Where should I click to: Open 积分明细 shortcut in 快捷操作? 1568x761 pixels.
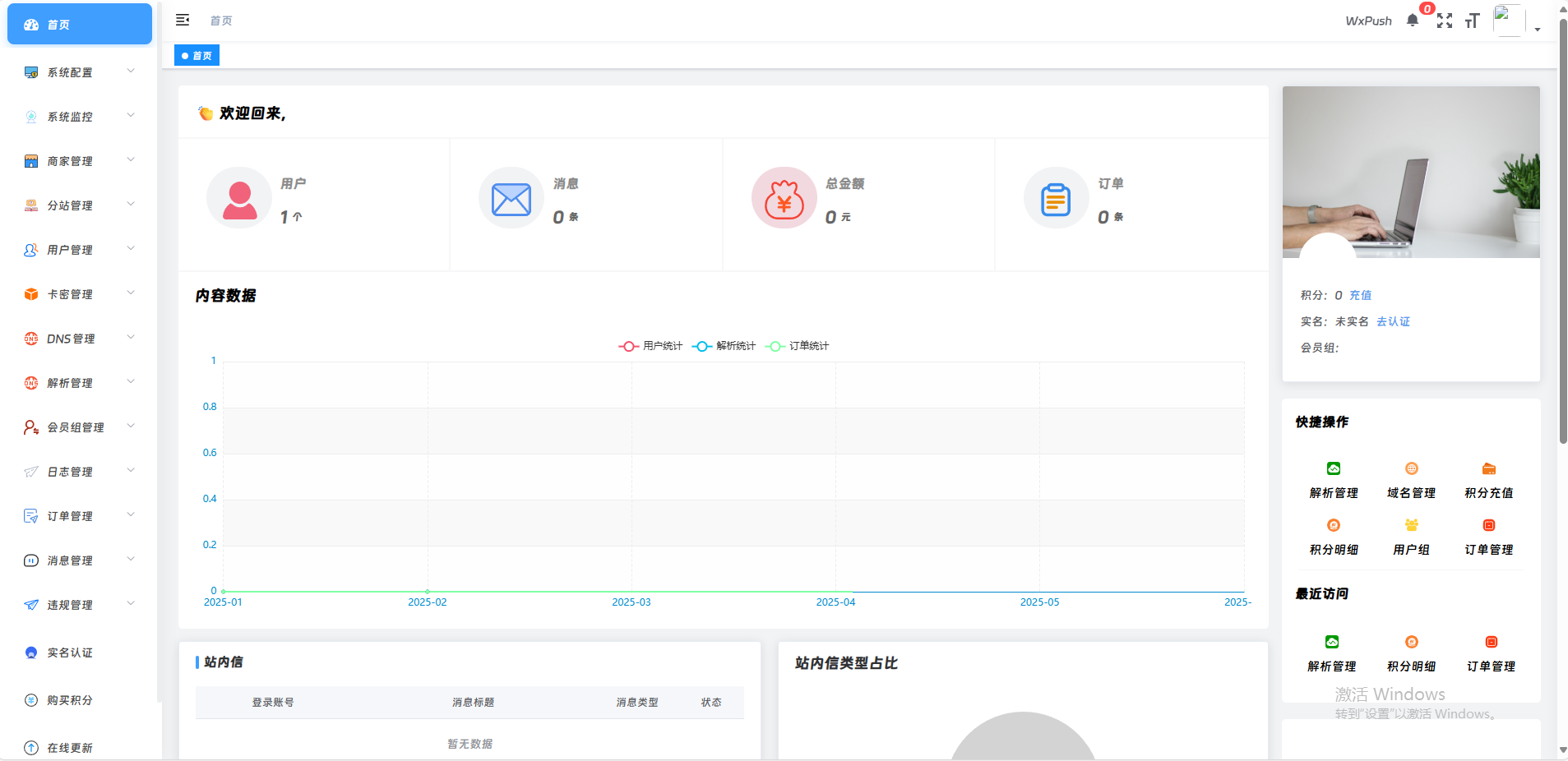[x=1334, y=537]
